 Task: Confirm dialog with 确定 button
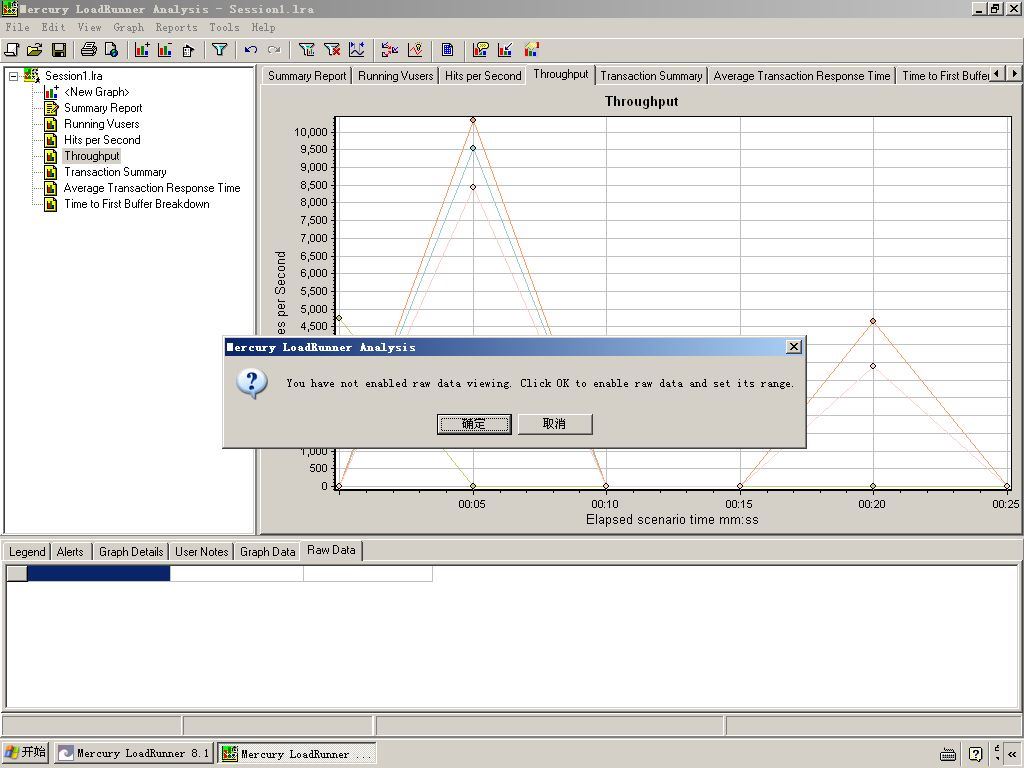pos(474,424)
